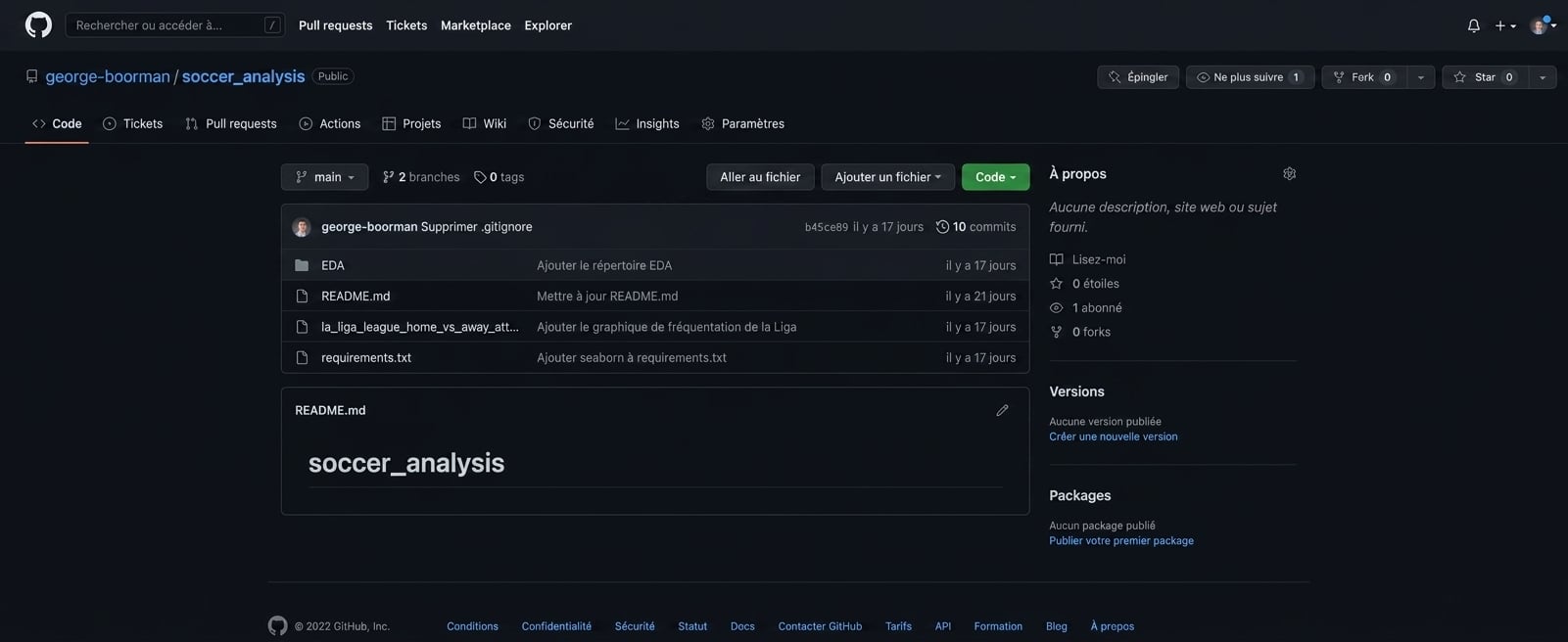The width and height of the screenshot is (1568, 642).
Task: Open commit Ajouter le répertoire EDA
Action: pos(604,265)
